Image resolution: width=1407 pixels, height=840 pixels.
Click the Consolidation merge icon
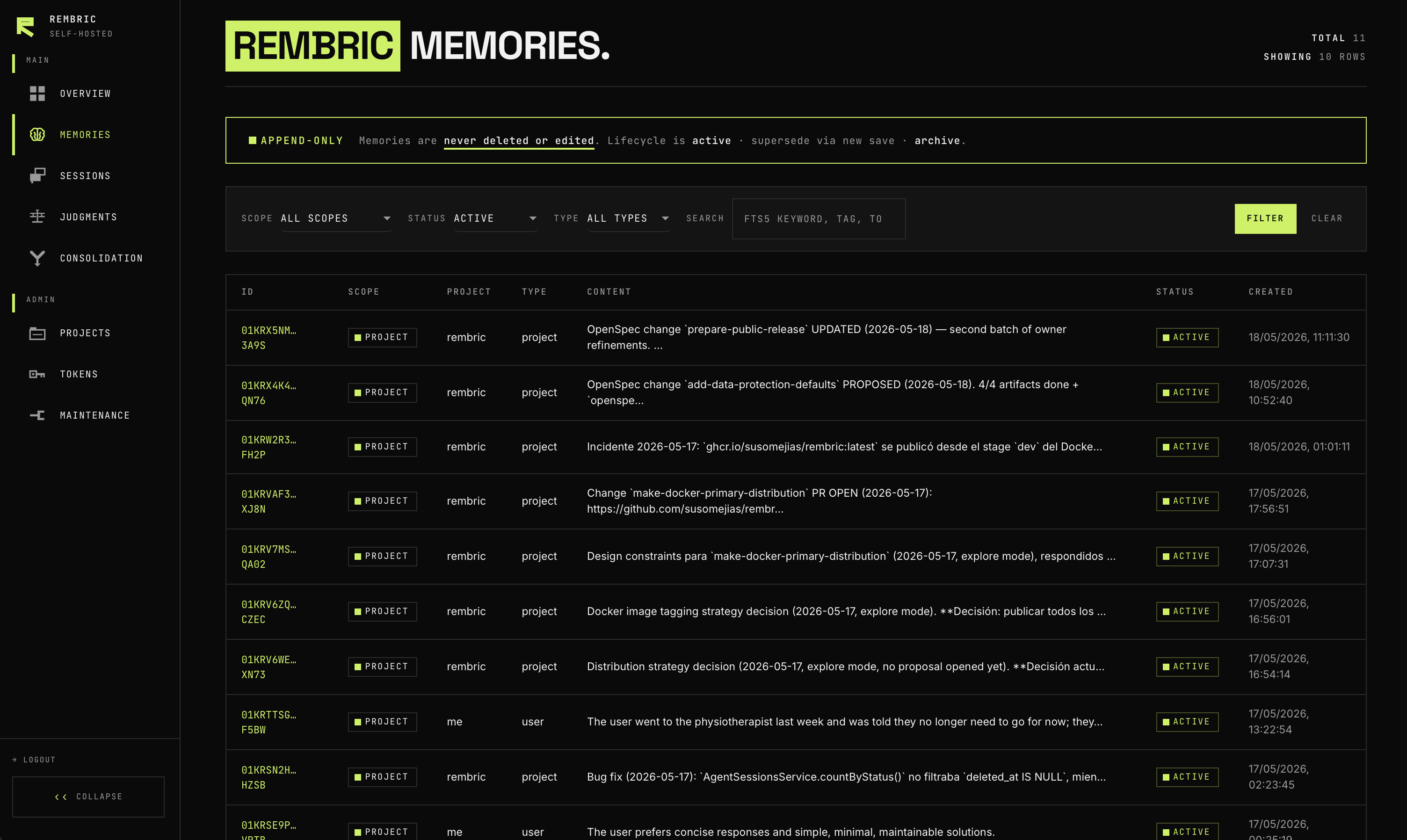[x=37, y=258]
